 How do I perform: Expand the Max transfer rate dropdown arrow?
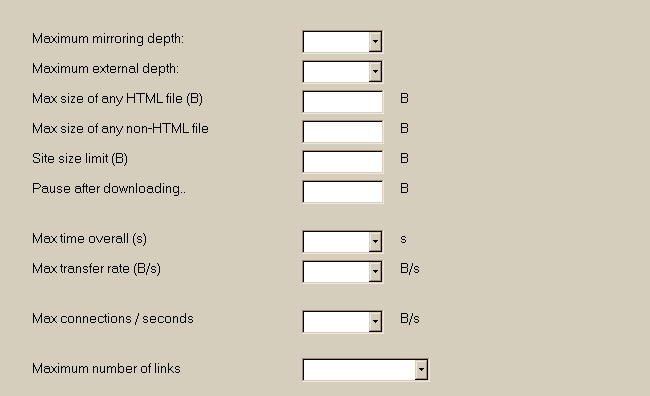(375, 272)
